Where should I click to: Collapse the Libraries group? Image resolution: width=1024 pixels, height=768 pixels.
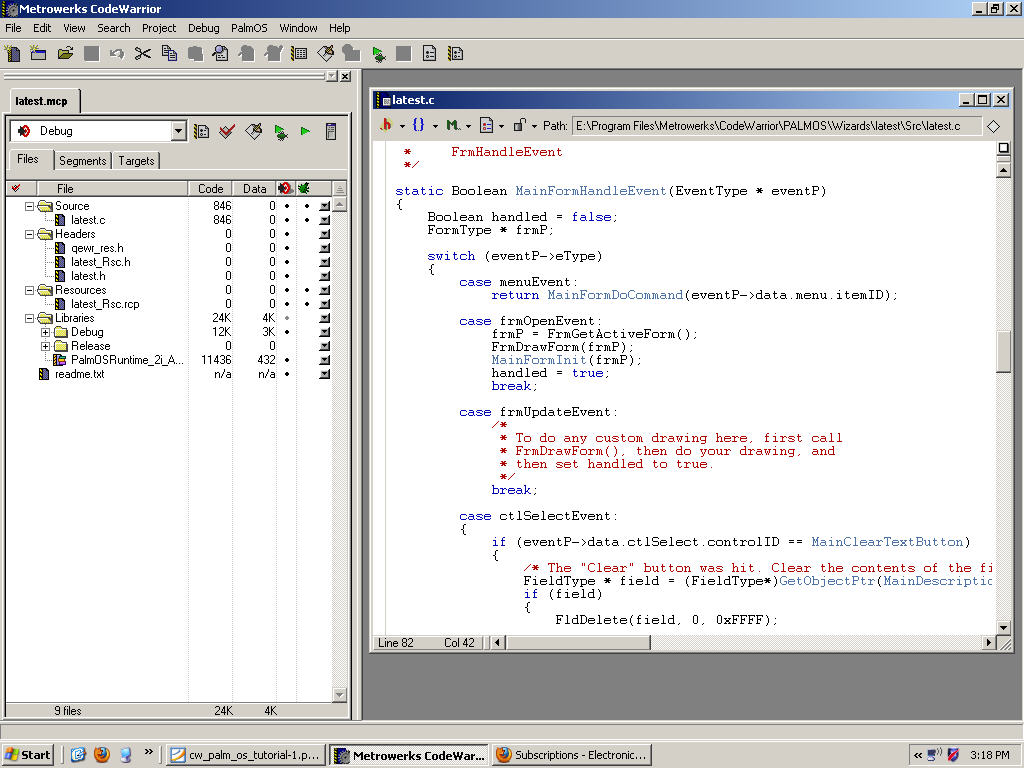click(29, 318)
